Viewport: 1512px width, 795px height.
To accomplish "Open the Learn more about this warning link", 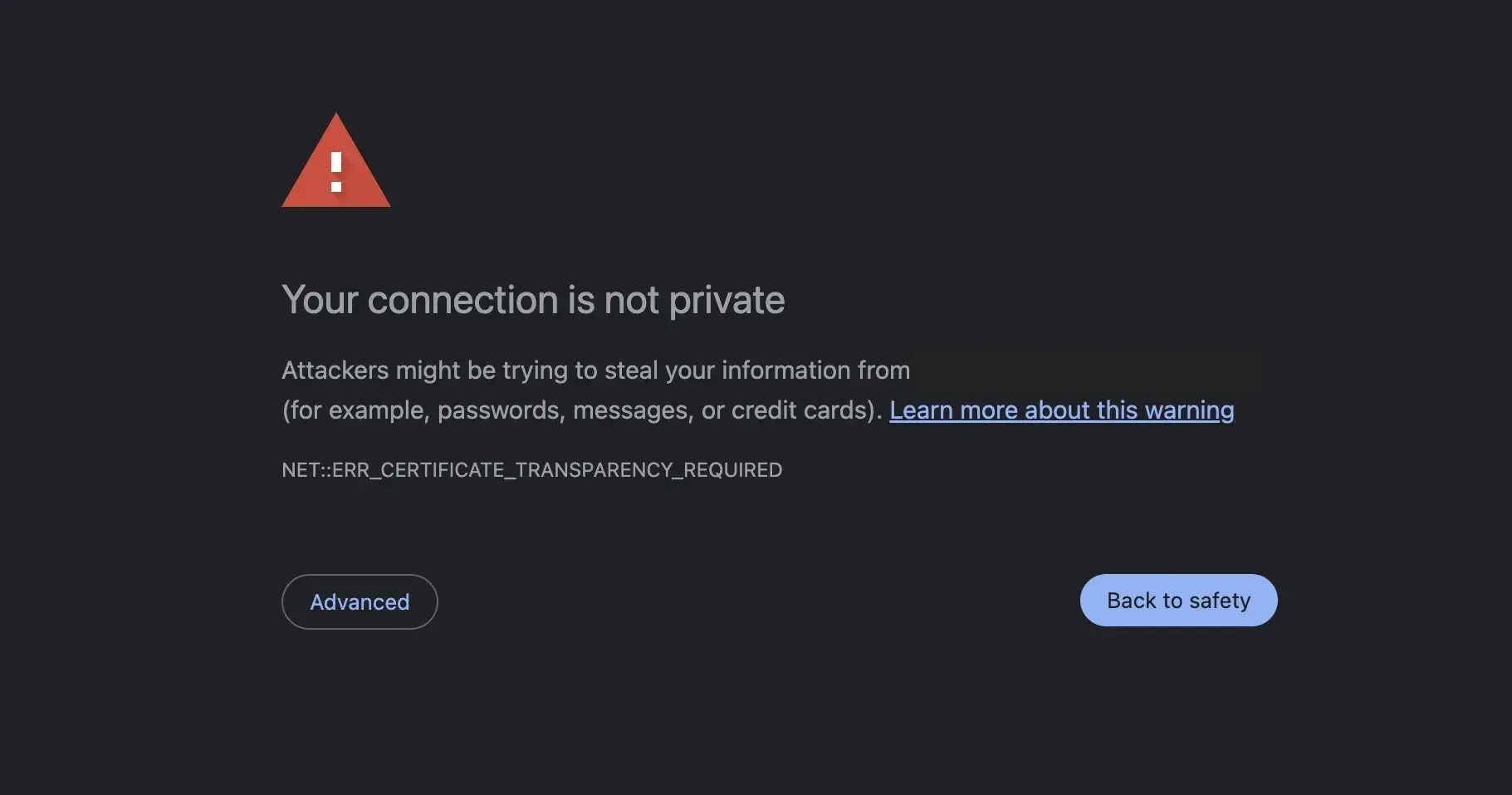I will [x=1061, y=410].
